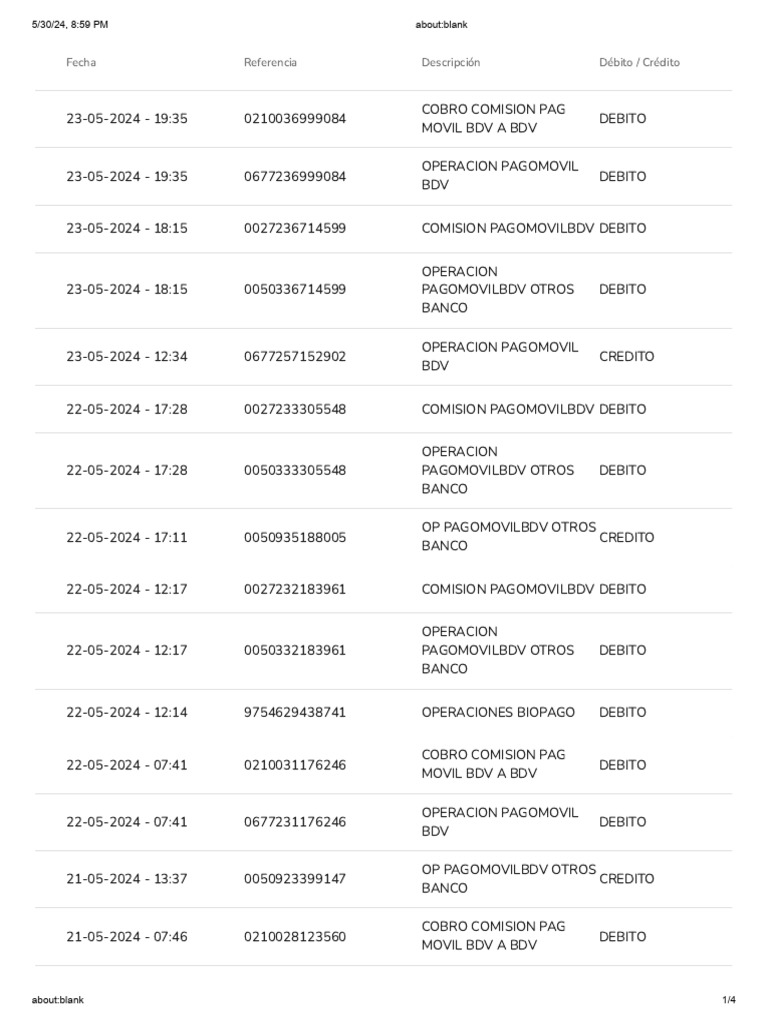Select CREDITO for reference 0677257152902
The height and width of the screenshot is (1024, 768).
(626, 357)
